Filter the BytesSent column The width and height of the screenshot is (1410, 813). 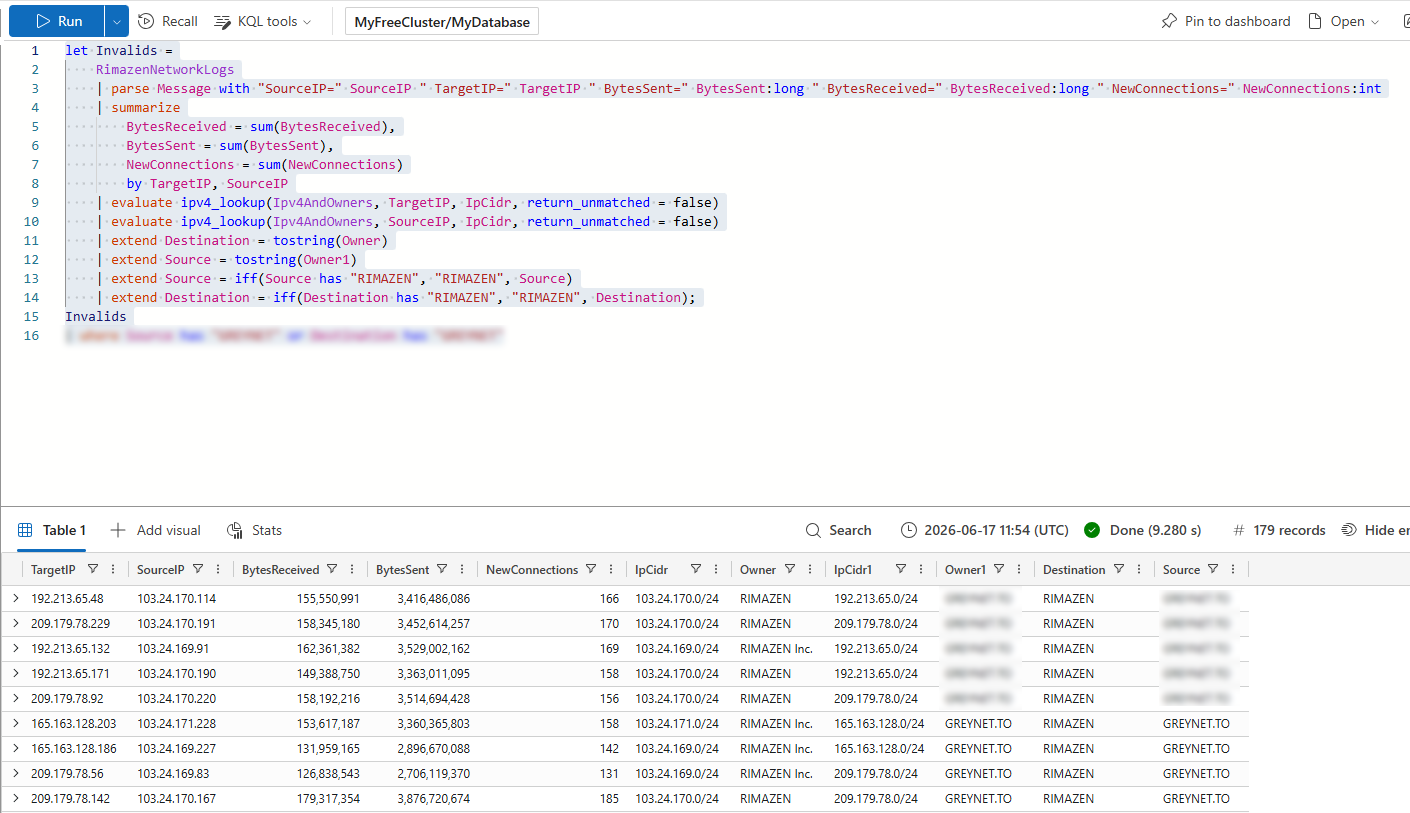coord(443,569)
